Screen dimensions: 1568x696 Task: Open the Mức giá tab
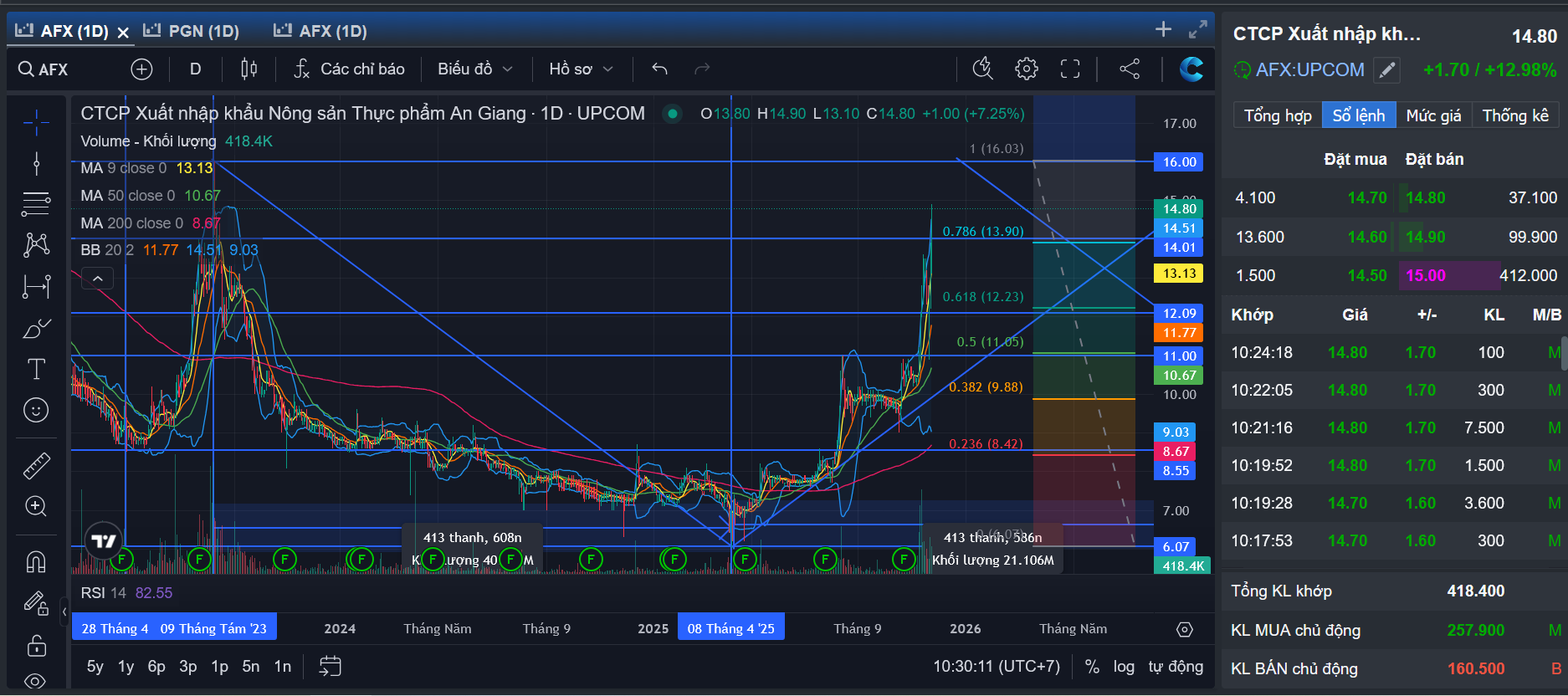click(1433, 115)
